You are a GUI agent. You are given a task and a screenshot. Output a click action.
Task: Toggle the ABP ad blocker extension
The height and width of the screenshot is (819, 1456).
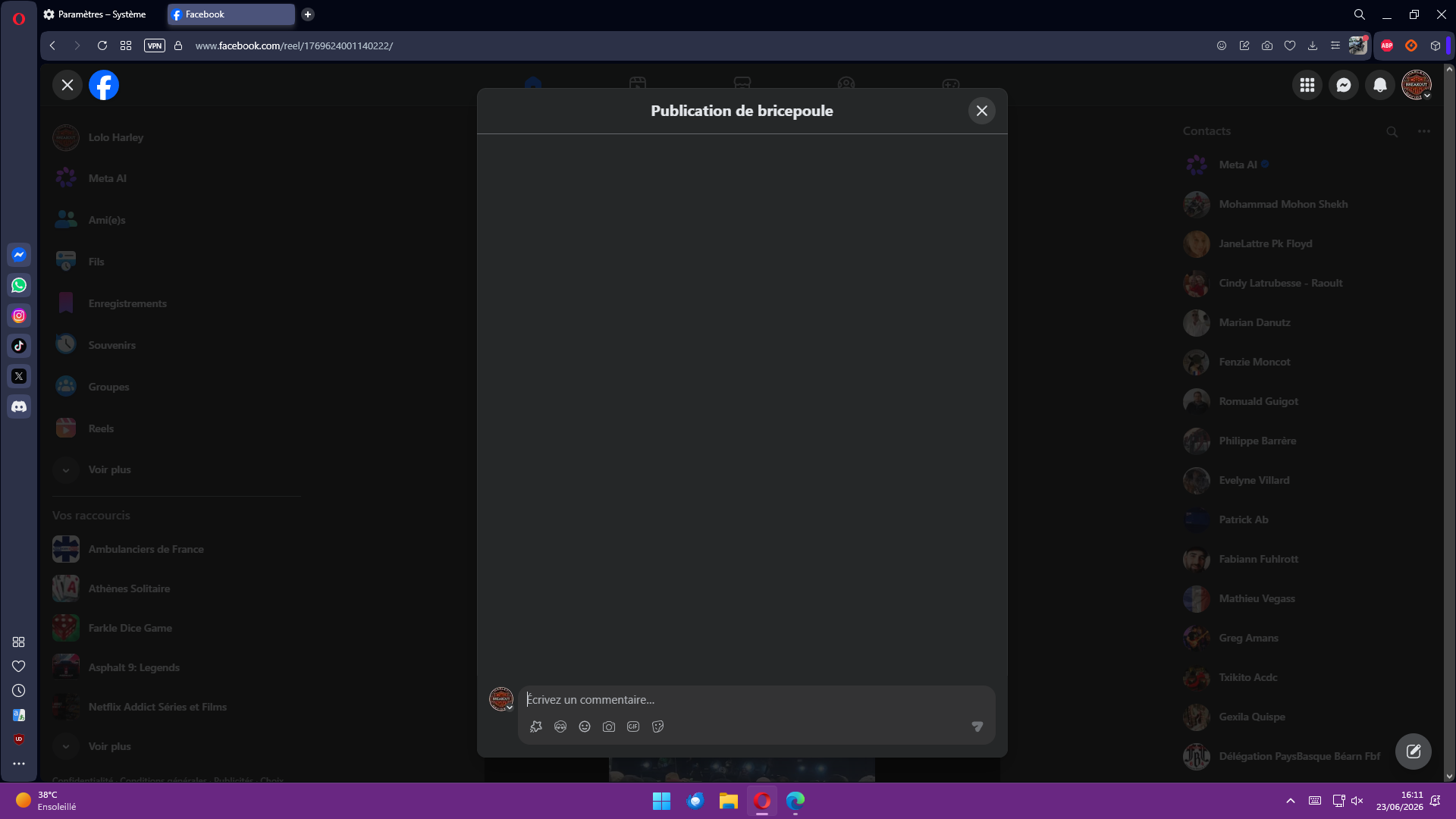click(1387, 45)
